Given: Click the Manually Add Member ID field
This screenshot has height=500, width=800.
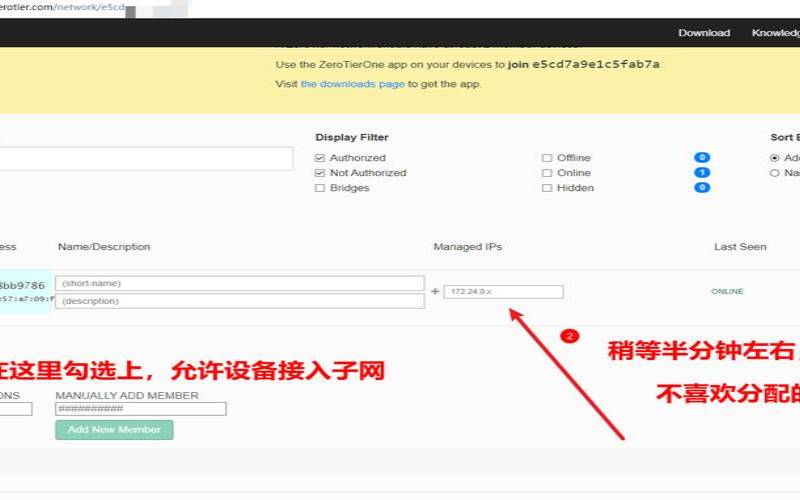Looking at the screenshot, I should [141, 409].
